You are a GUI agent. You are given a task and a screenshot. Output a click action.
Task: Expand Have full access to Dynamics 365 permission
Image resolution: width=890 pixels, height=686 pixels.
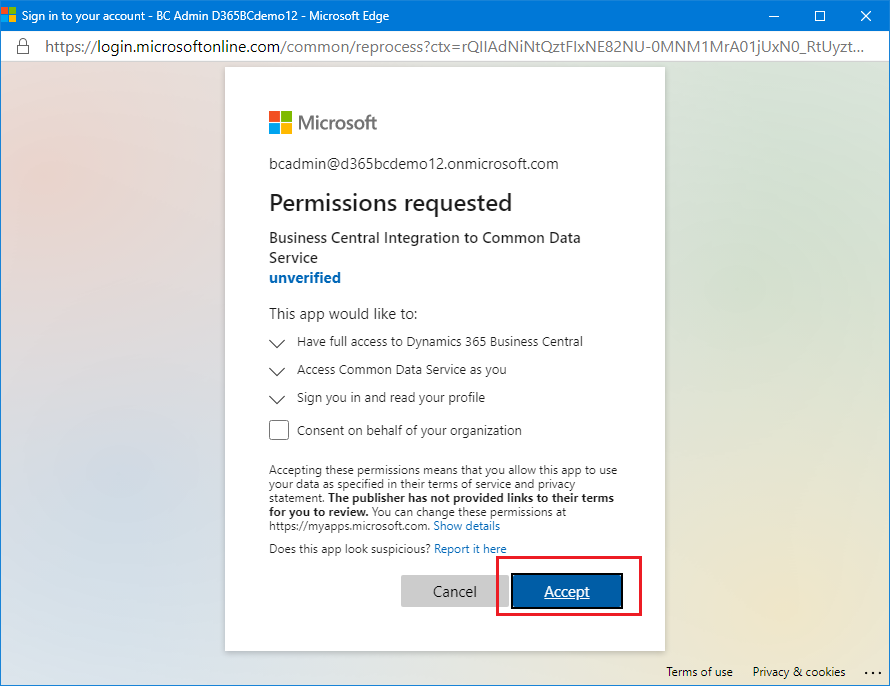coord(276,343)
